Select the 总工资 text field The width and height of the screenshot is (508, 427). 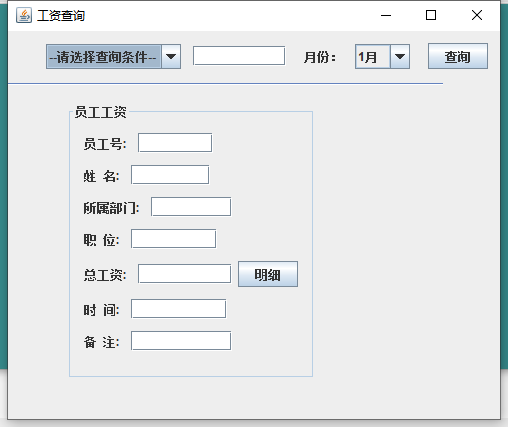(184, 274)
